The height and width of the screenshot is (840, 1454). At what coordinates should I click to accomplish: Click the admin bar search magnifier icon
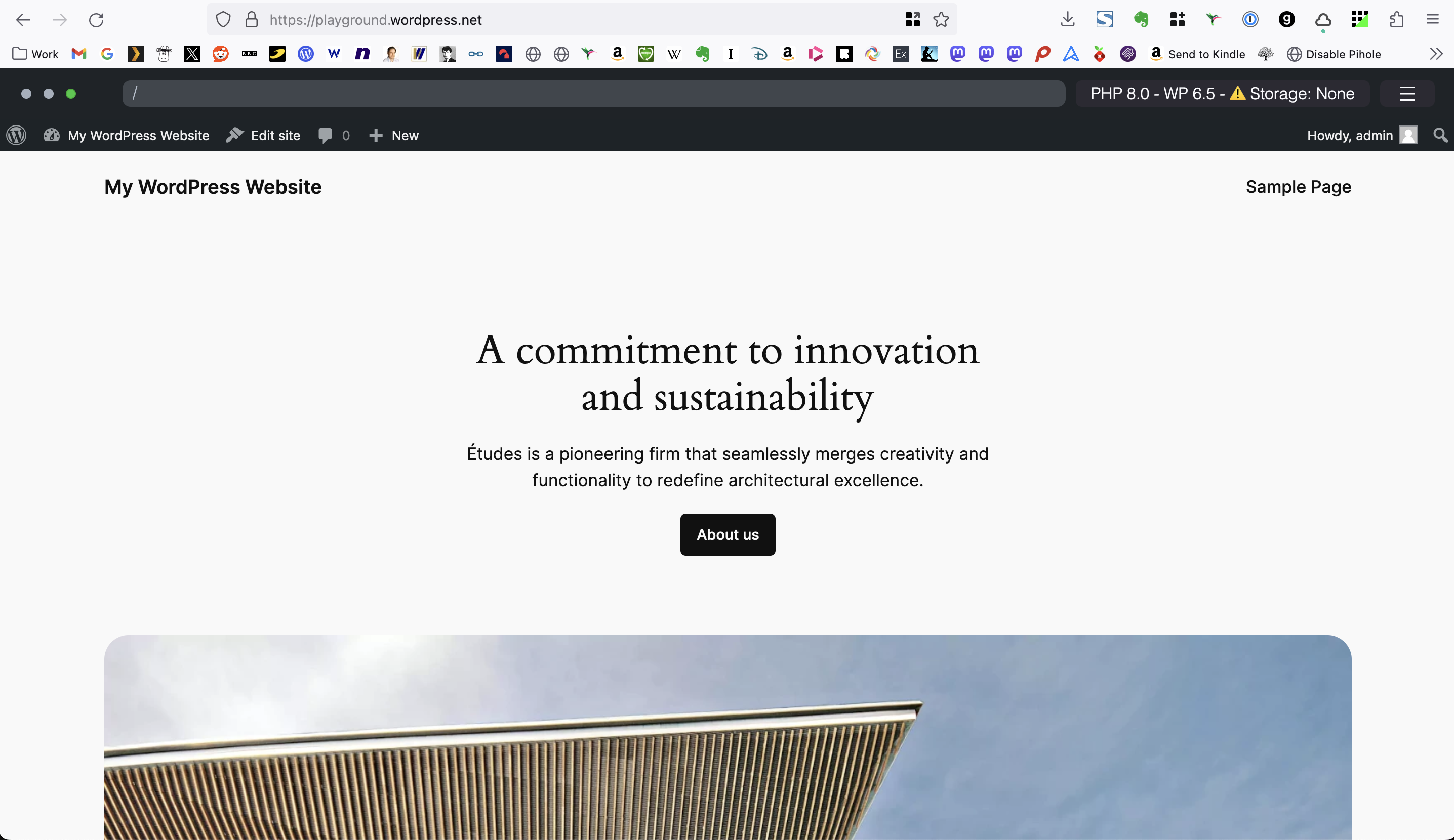[x=1440, y=136]
